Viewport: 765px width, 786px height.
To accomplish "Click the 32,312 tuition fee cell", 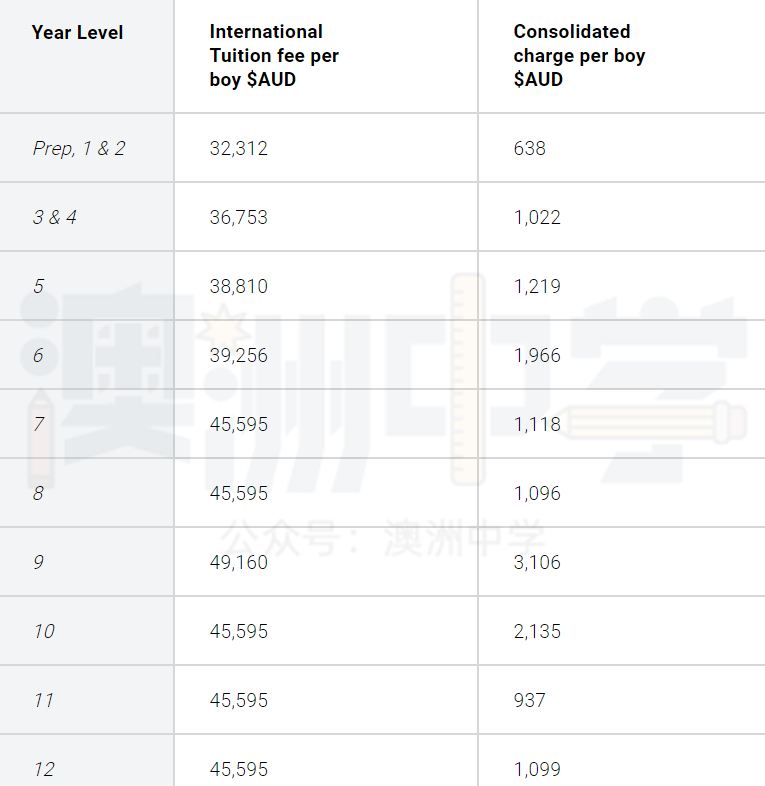I will click(x=239, y=148).
